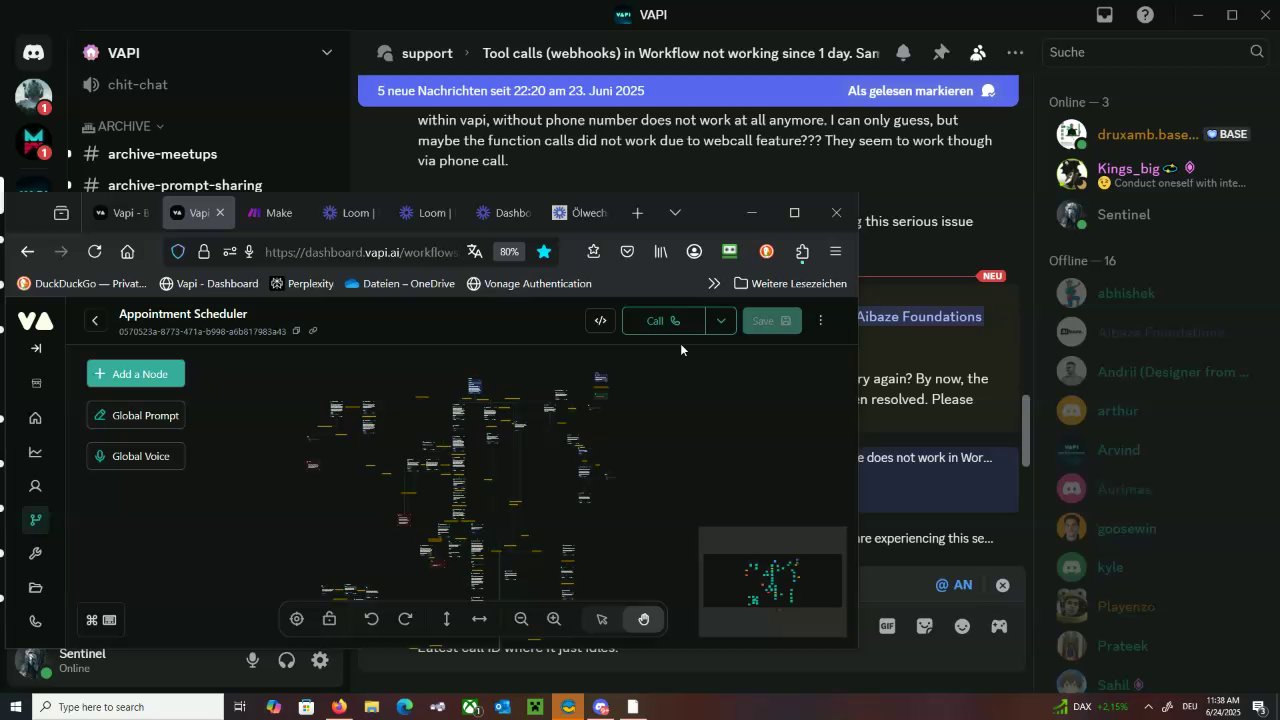Switch to the Dashbo browser tab
This screenshot has width=1280, height=720.
504,213
